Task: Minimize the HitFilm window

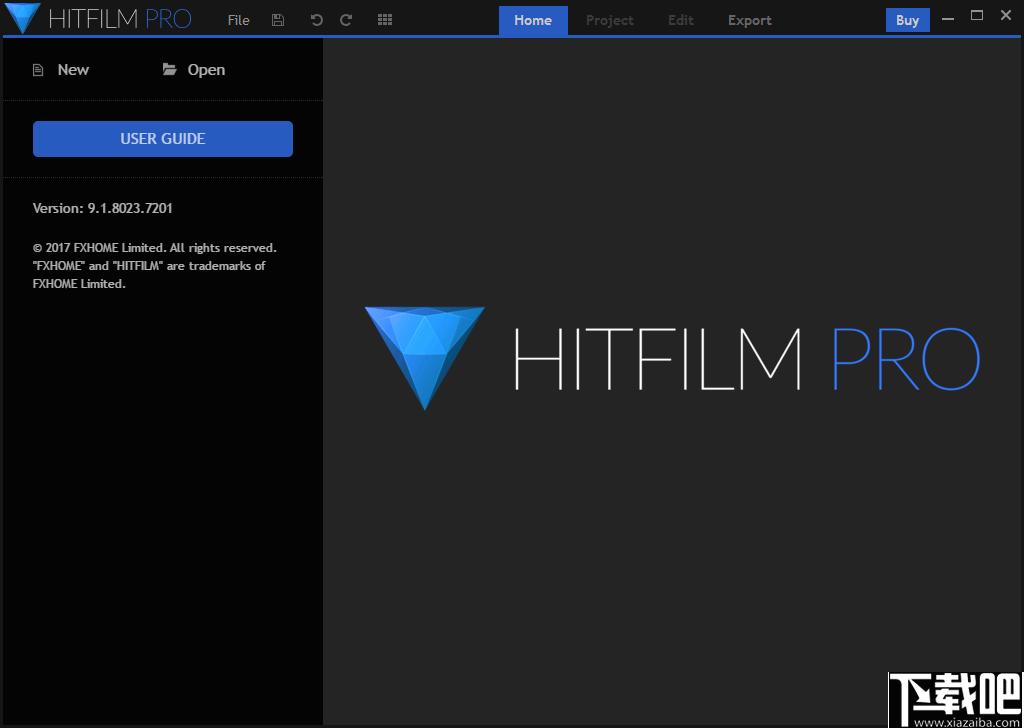Action: (x=948, y=19)
